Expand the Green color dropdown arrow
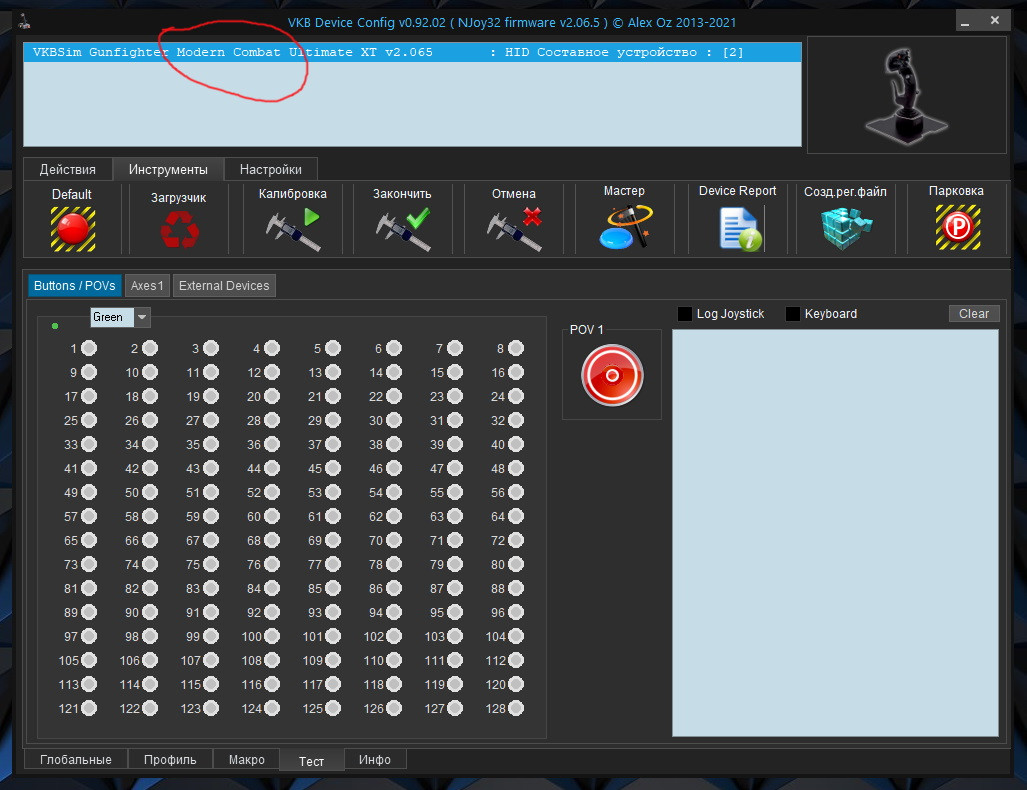Image resolution: width=1027 pixels, height=790 pixels. pyautogui.click(x=142, y=317)
